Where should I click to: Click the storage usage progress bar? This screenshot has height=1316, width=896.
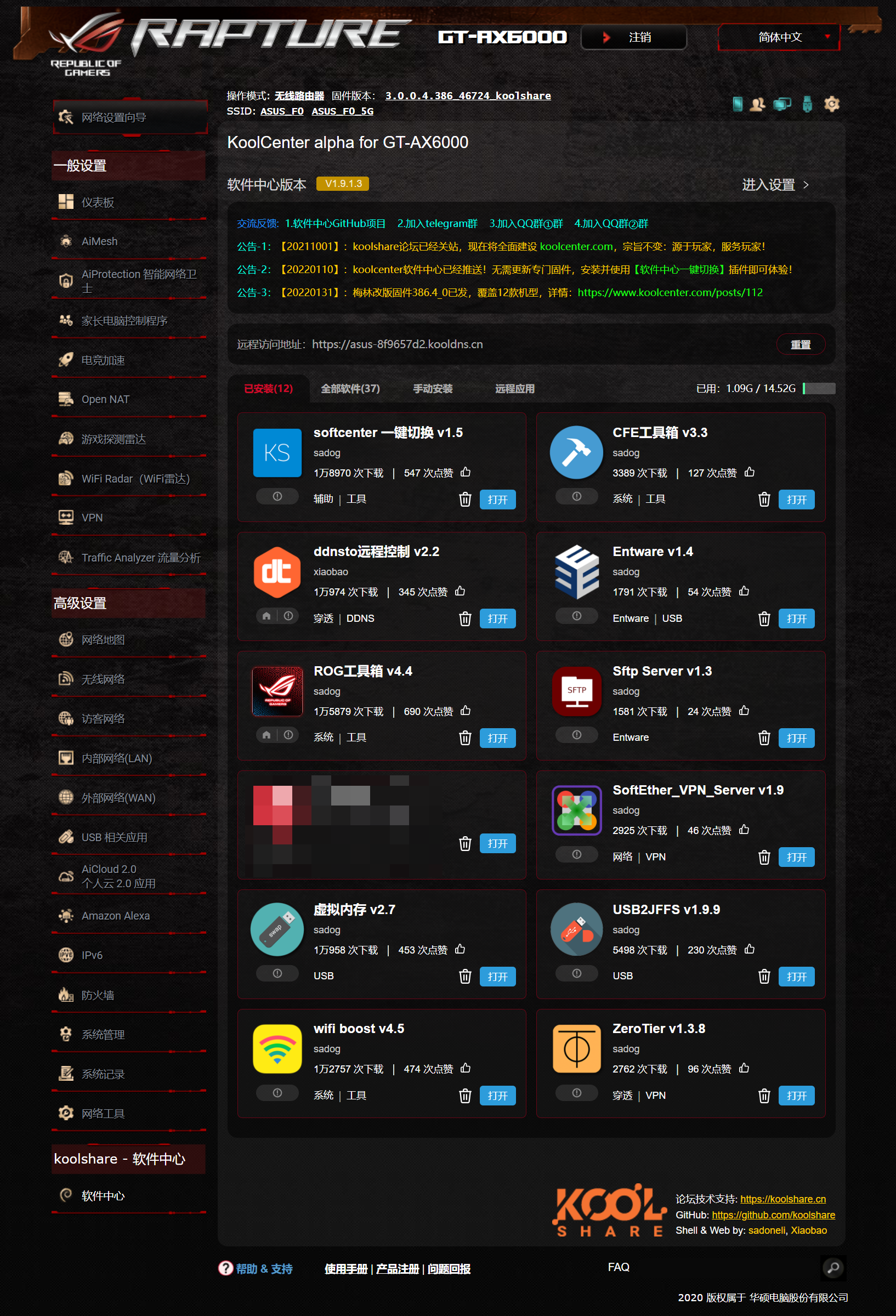(819, 388)
